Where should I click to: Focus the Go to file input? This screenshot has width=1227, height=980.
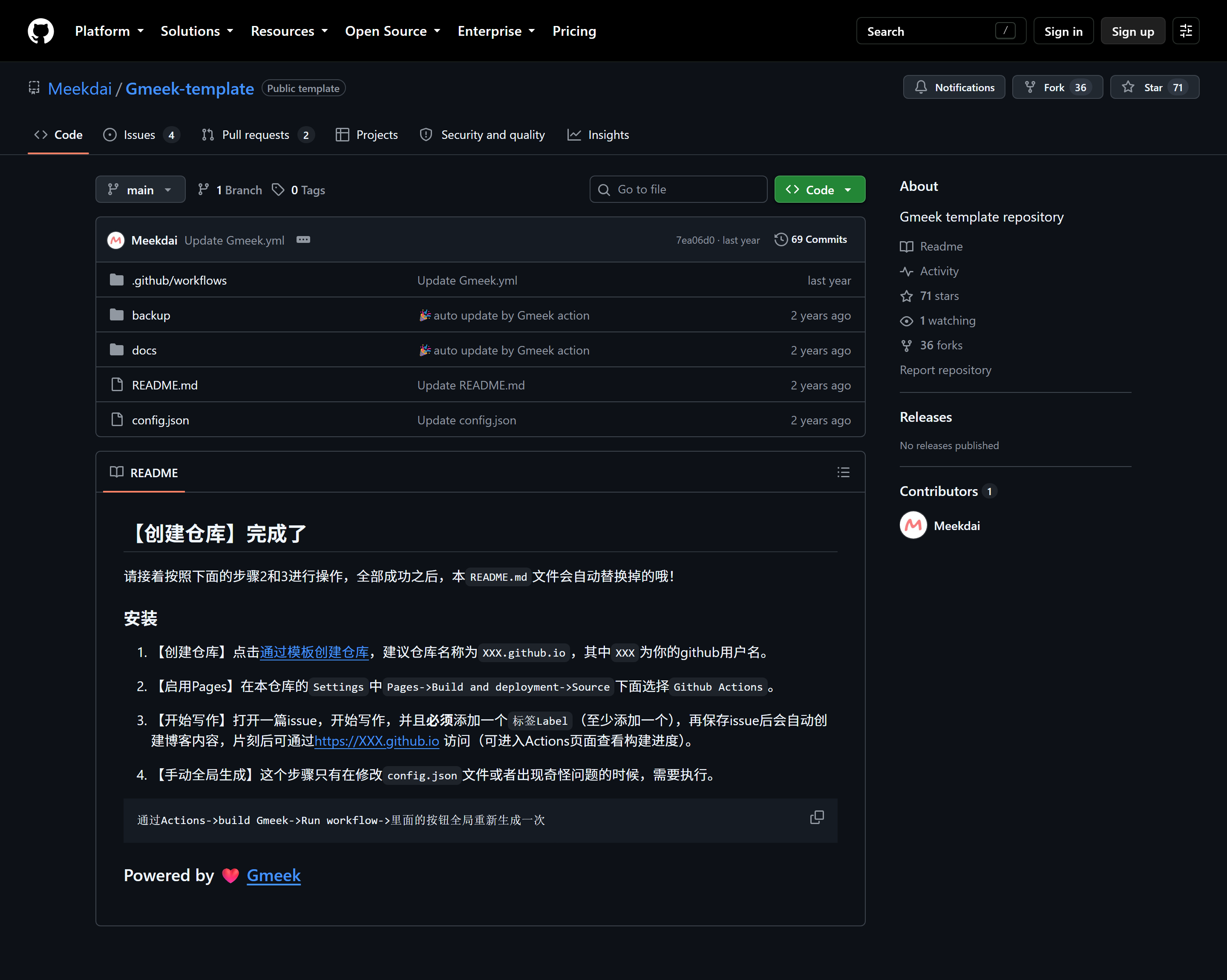pyautogui.click(x=678, y=190)
